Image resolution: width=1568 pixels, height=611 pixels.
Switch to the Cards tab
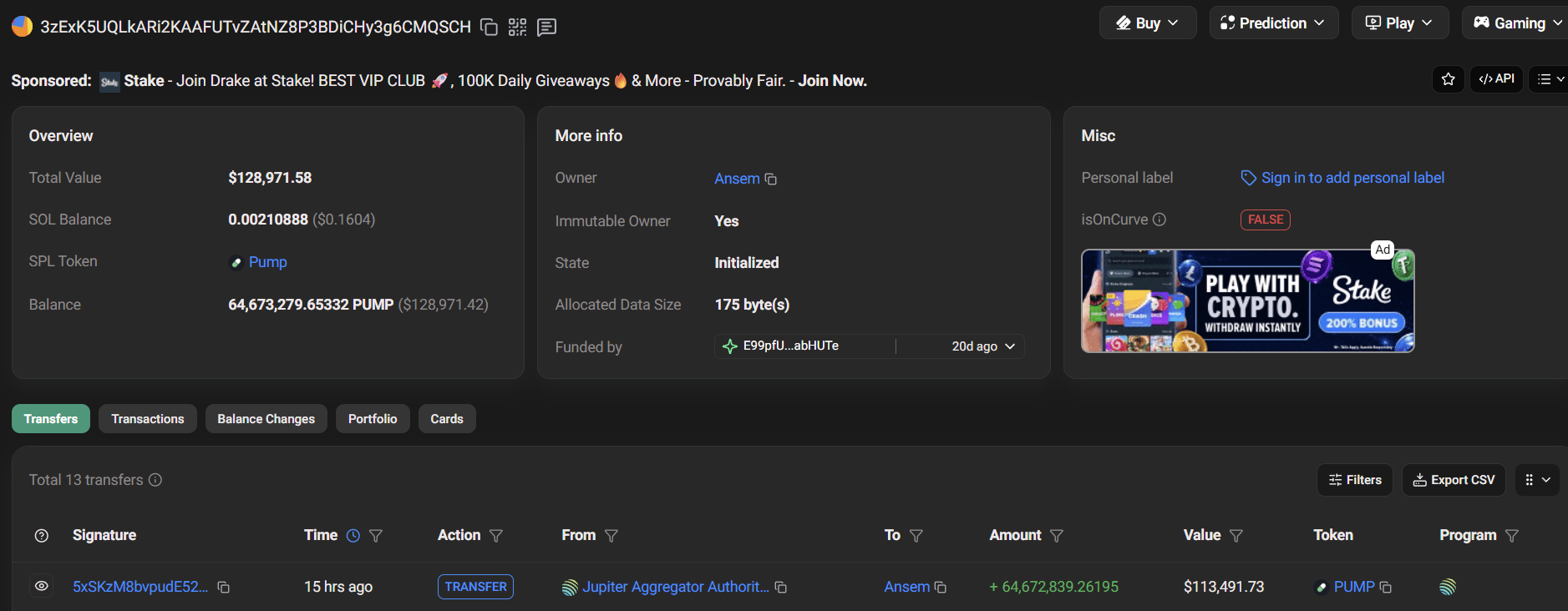click(x=447, y=419)
